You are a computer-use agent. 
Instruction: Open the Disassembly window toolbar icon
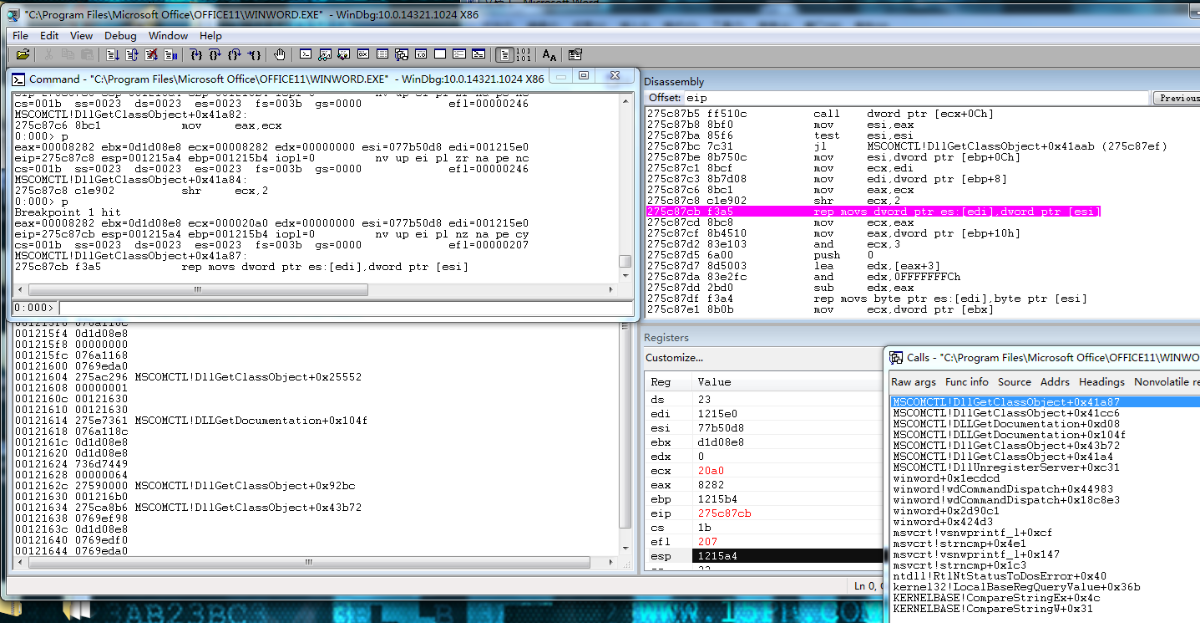[420, 54]
